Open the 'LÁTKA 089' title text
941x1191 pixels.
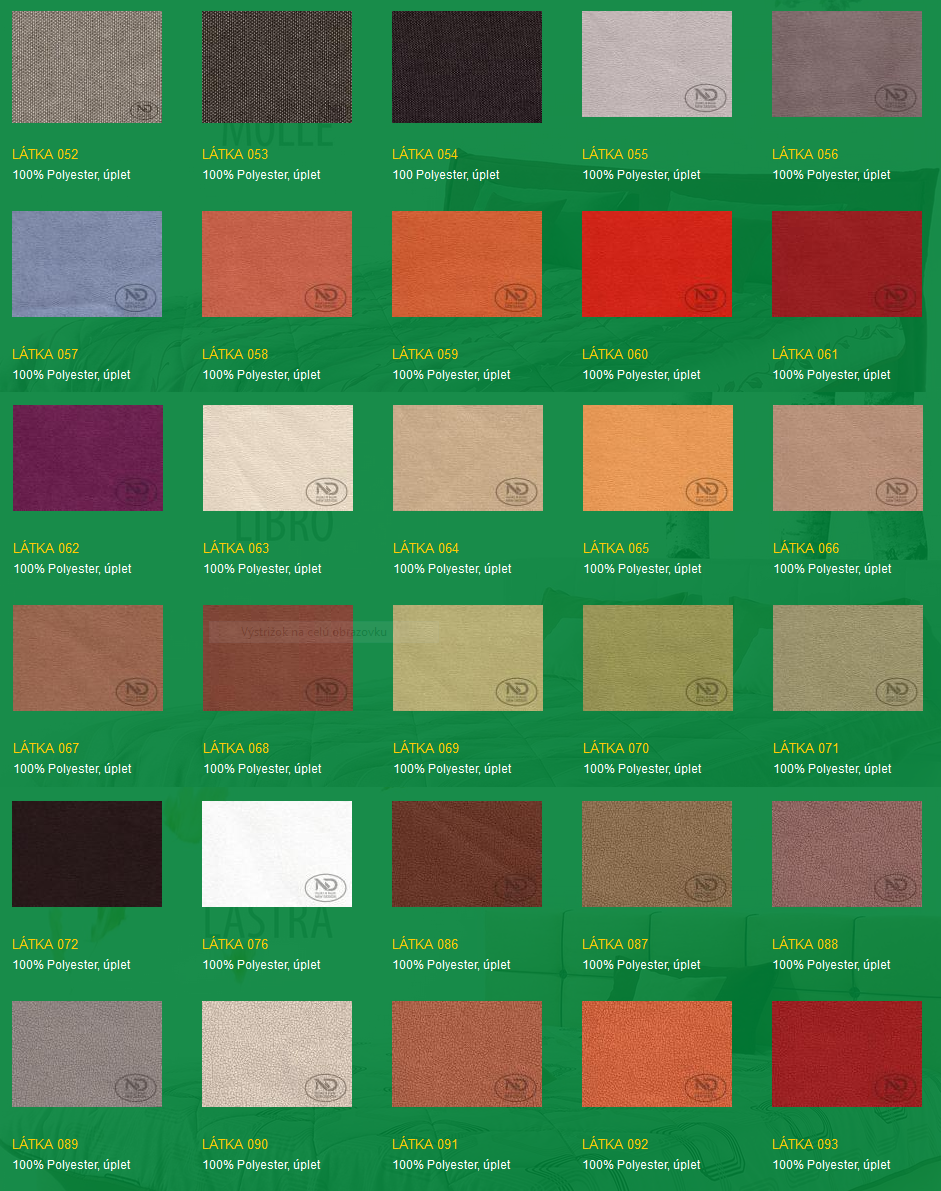click(x=46, y=1144)
